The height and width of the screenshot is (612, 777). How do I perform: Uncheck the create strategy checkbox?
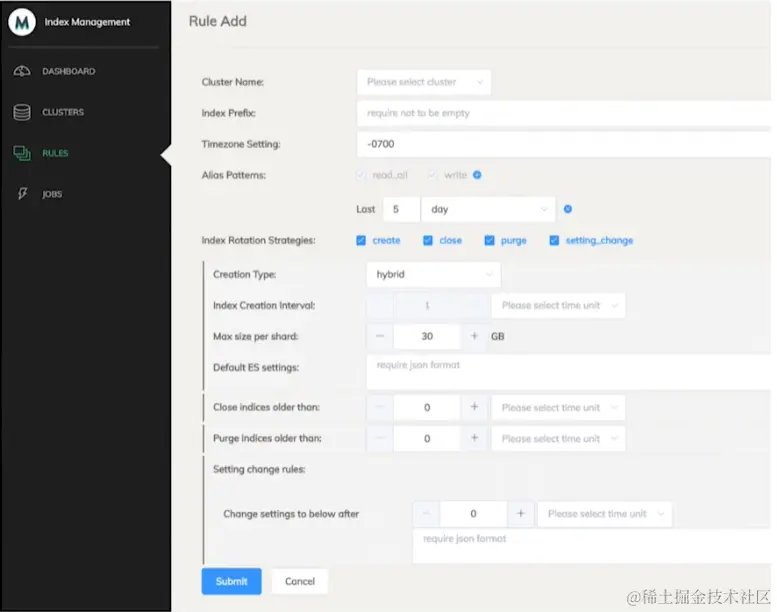click(361, 240)
